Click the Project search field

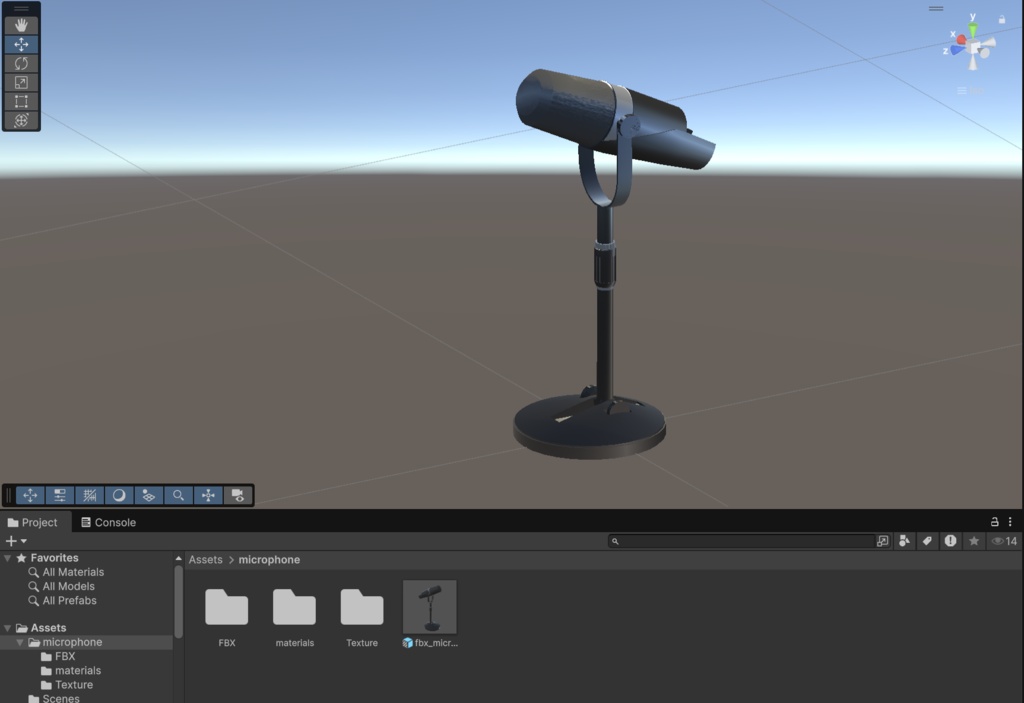[x=741, y=541]
